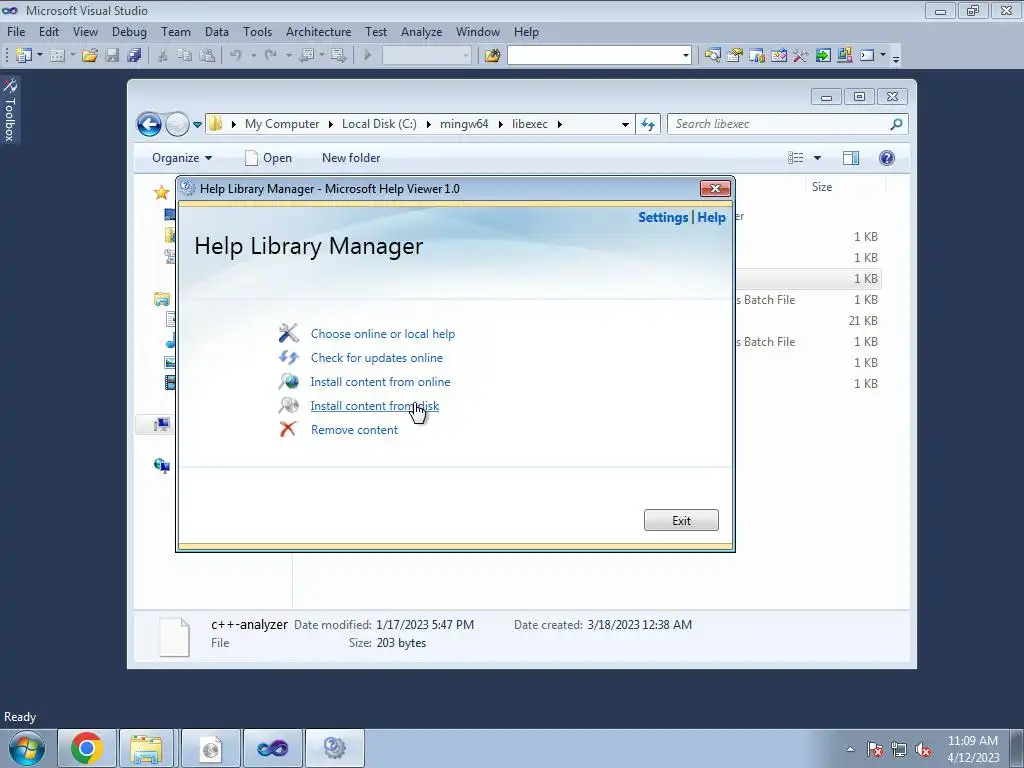Open change view dropdown arrow in Explorer
Image resolution: width=1024 pixels, height=768 pixels.
pyautogui.click(x=817, y=158)
